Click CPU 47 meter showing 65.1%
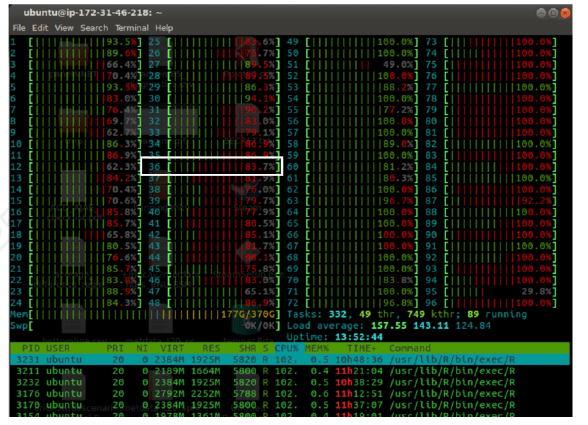Viewport: 588px width, 425px height. click(x=214, y=292)
